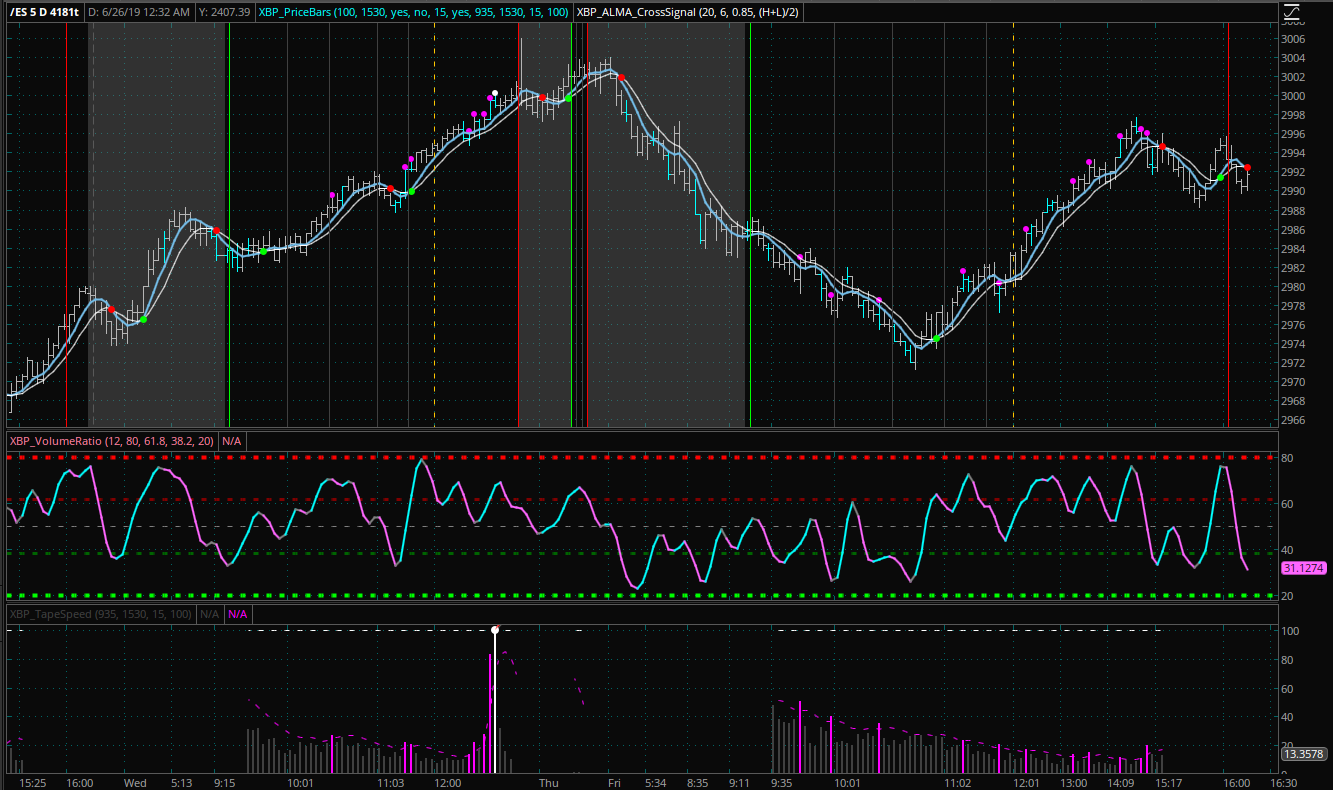1333x790 pixels.
Task: Click the /ES 5 D 4181t symbol label
Action: [x=41, y=12]
